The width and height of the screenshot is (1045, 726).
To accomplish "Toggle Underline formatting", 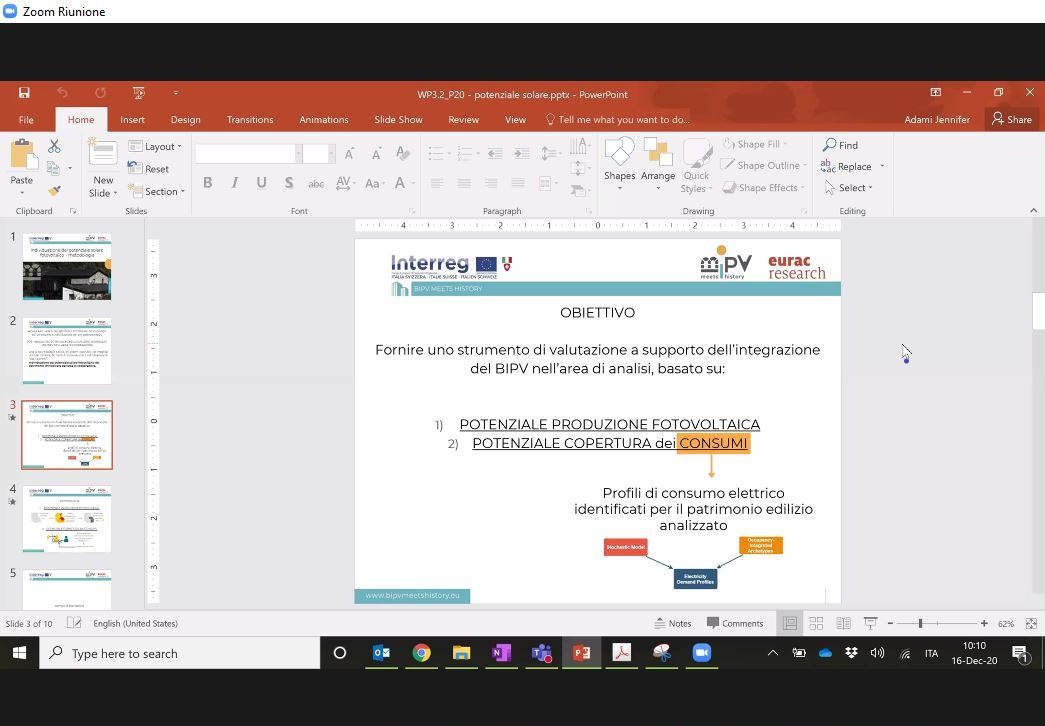I will [261, 183].
